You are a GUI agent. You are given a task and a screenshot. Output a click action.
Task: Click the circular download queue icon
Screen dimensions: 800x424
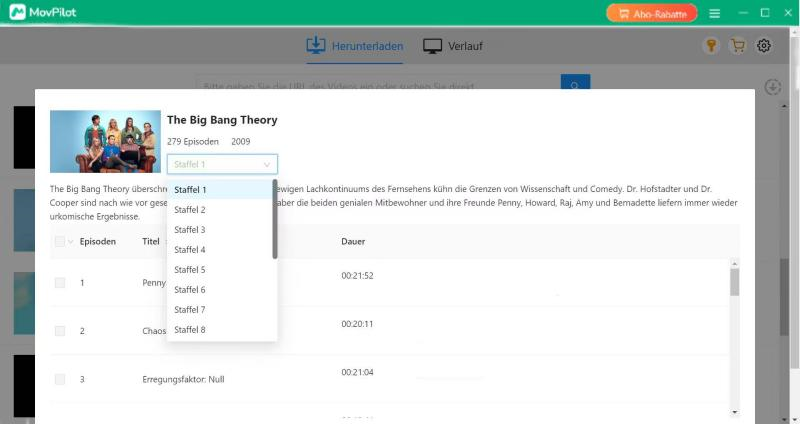772,87
